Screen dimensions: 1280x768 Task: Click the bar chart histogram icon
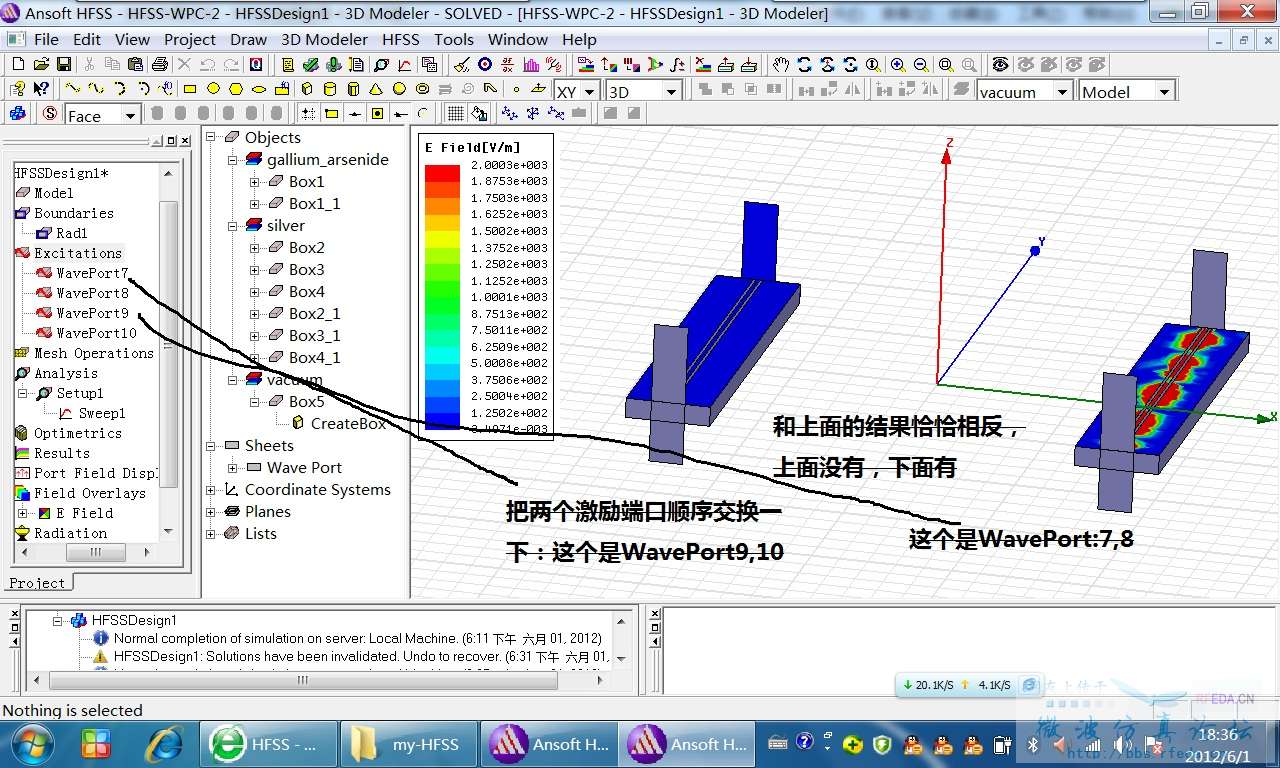coord(531,64)
